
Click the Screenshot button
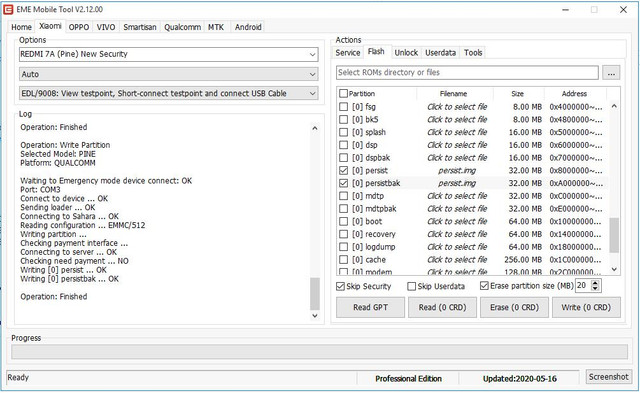pos(609,377)
